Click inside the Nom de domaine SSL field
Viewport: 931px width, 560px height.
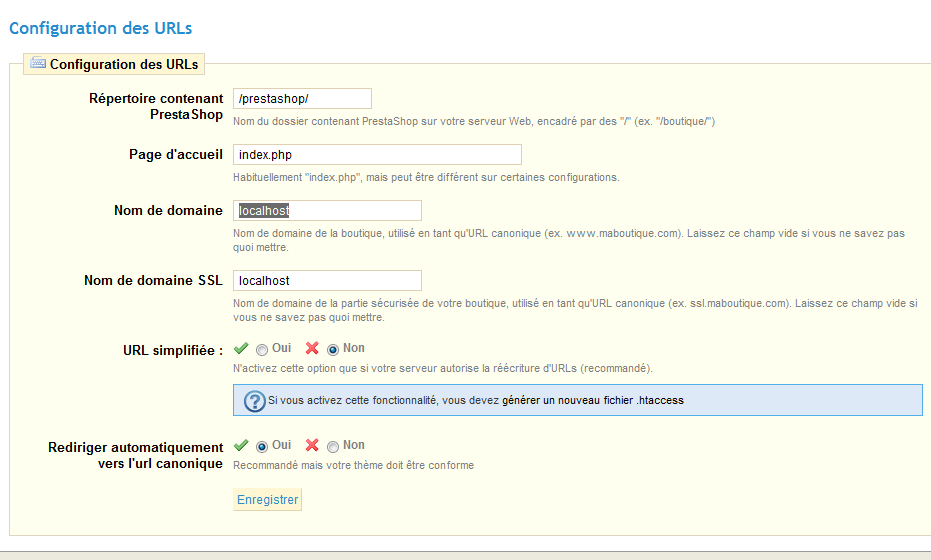327,280
